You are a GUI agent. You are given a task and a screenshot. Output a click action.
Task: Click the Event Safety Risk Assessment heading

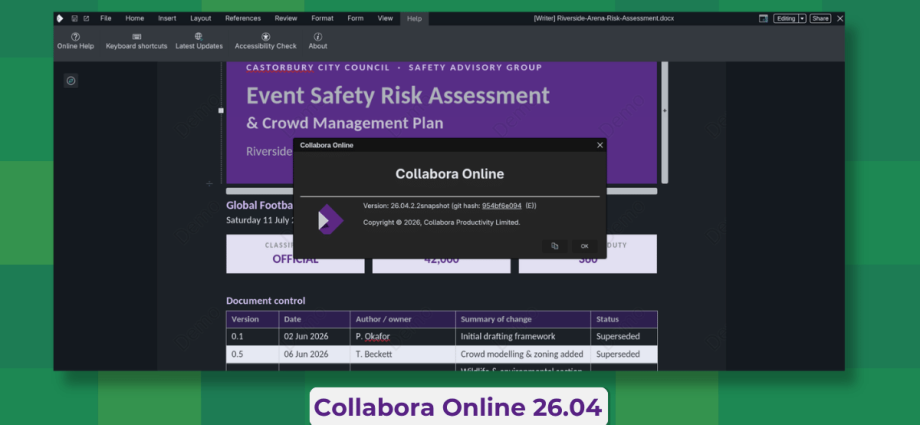pyautogui.click(x=398, y=95)
